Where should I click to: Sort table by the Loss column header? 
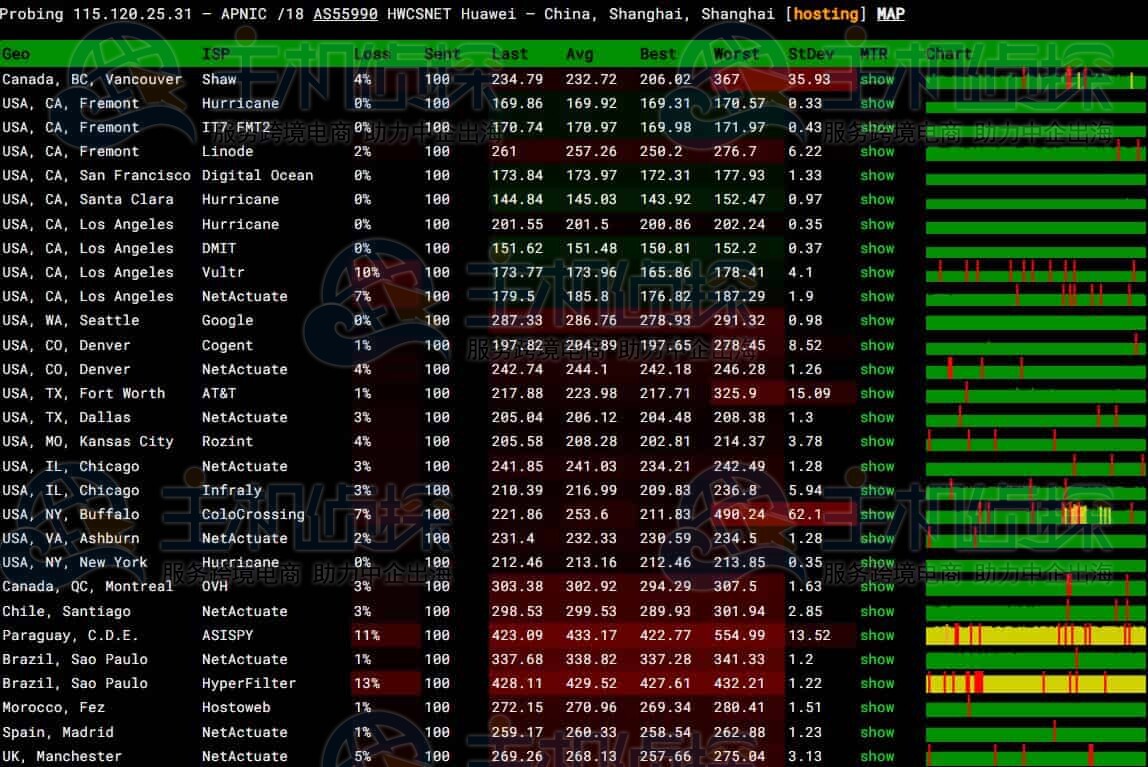[372, 54]
